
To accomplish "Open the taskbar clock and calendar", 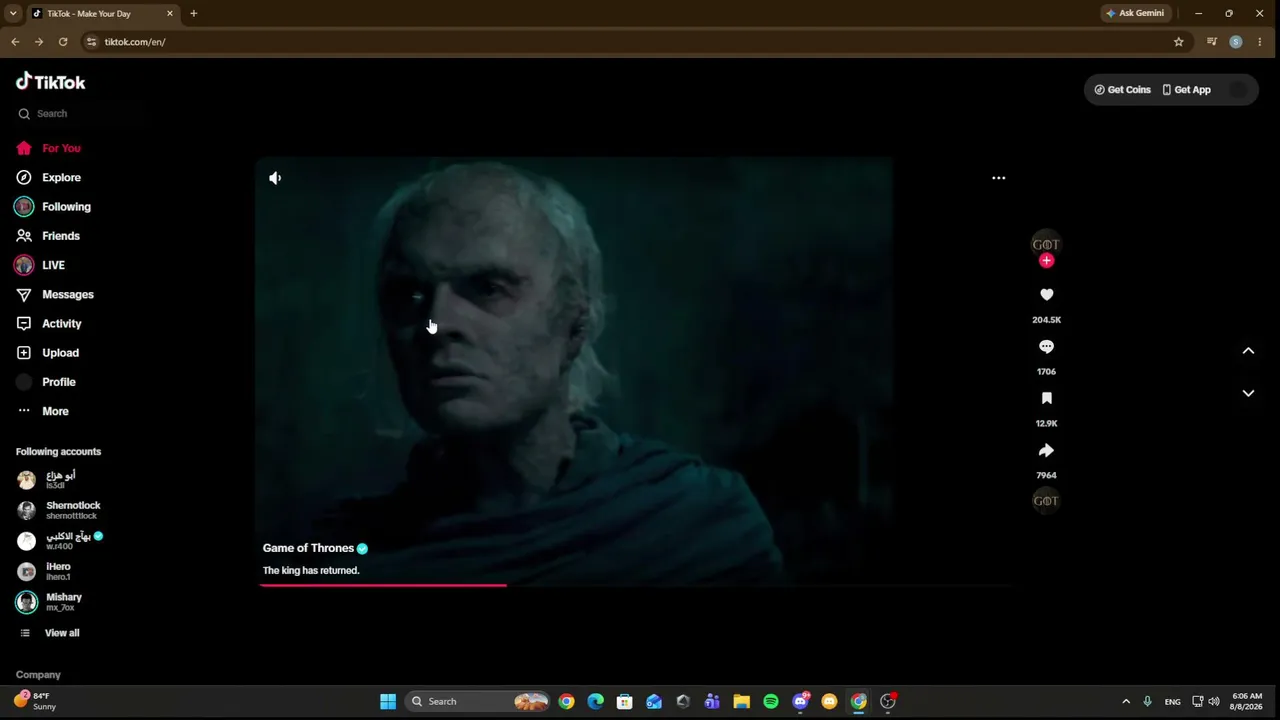I will 1247,701.
